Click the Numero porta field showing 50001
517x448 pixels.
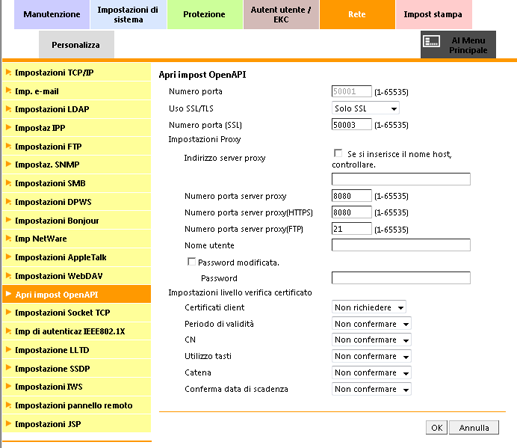click(x=351, y=91)
